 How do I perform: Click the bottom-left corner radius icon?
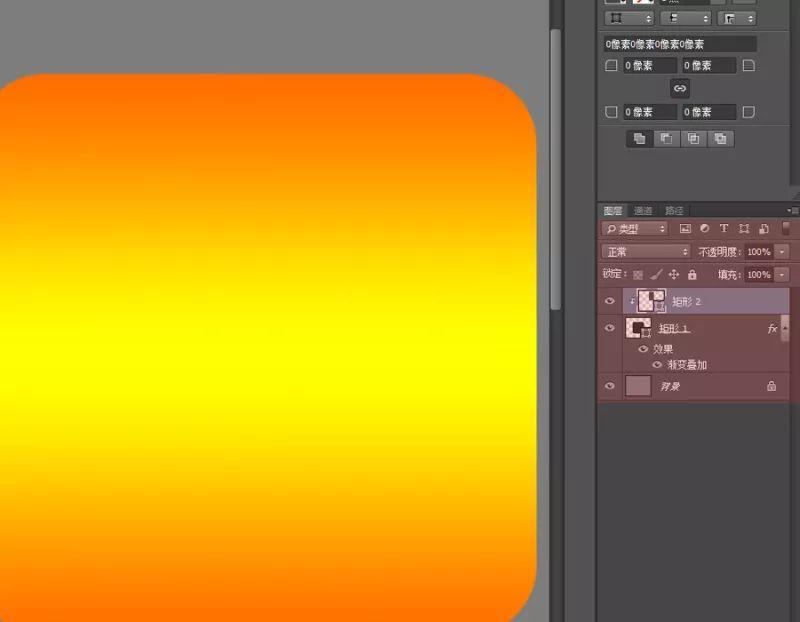pyautogui.click(x=611, y=112)
